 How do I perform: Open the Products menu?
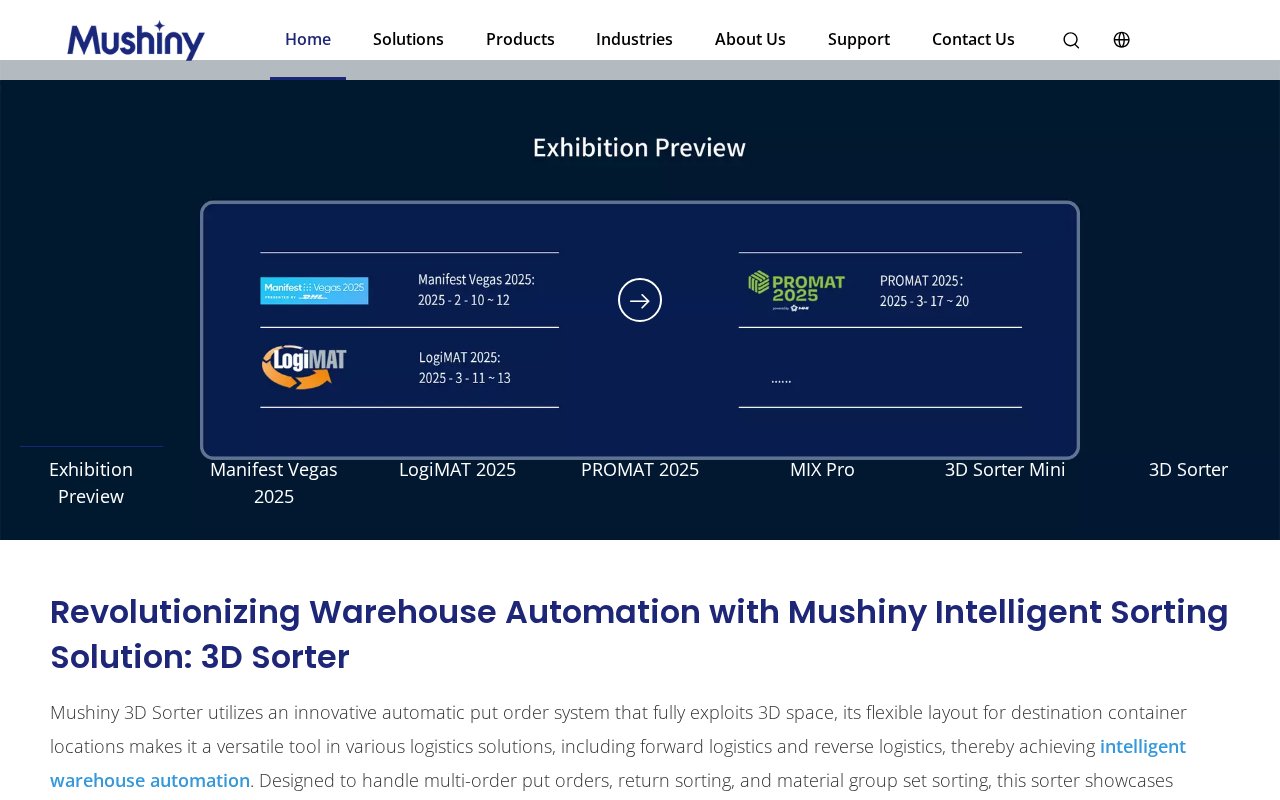520,39
